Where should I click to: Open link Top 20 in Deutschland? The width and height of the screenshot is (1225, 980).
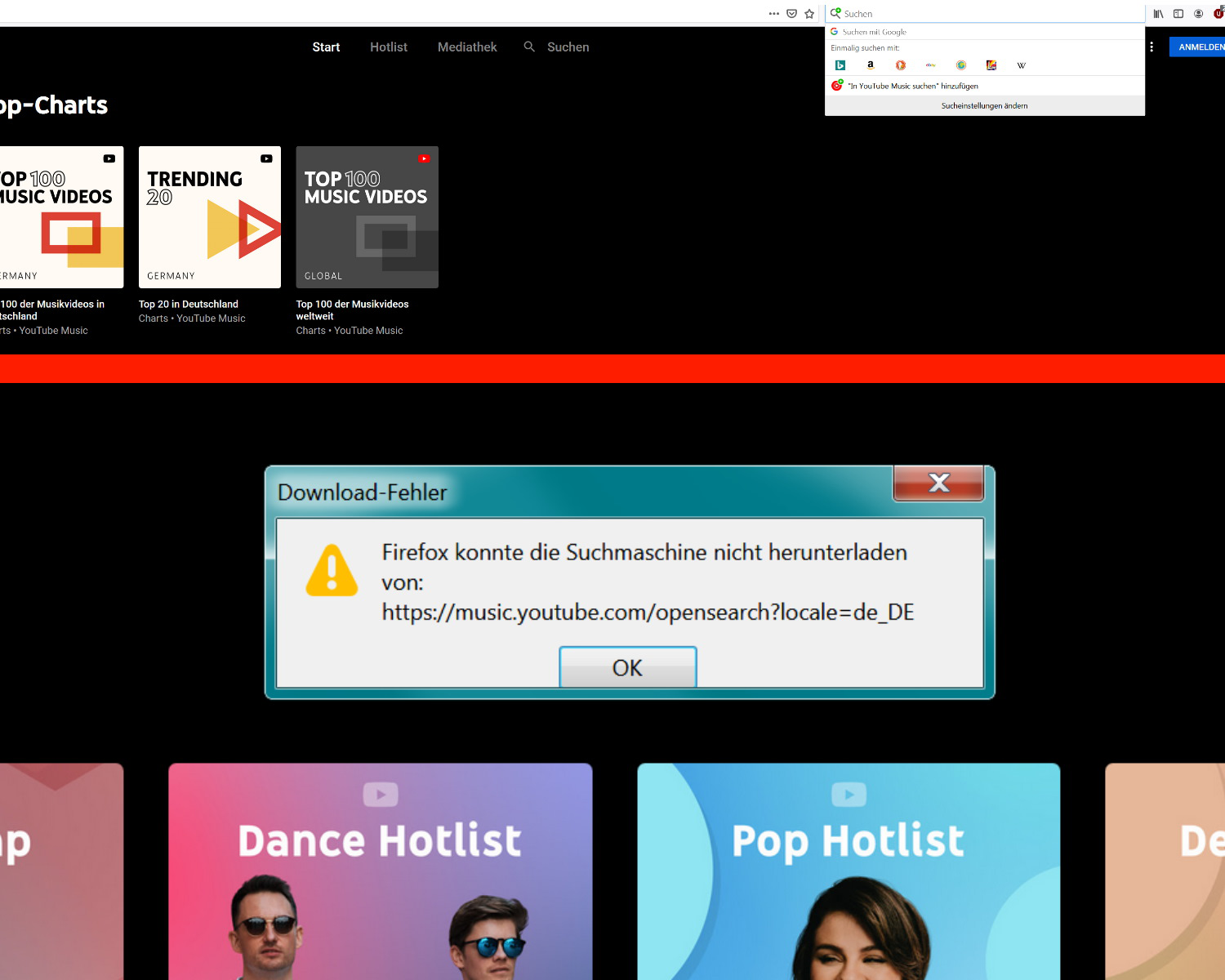click(x=189, y=304)
